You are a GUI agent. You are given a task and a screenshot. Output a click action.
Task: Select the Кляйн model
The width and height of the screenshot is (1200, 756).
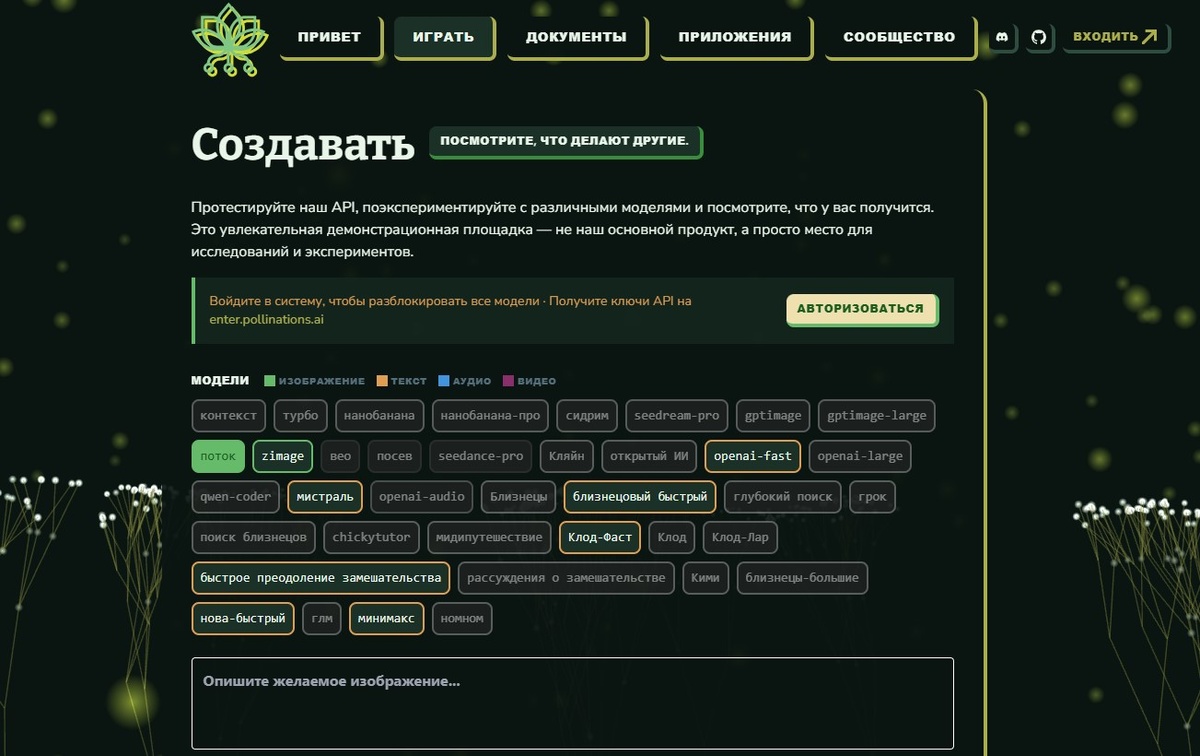(567, 456)
